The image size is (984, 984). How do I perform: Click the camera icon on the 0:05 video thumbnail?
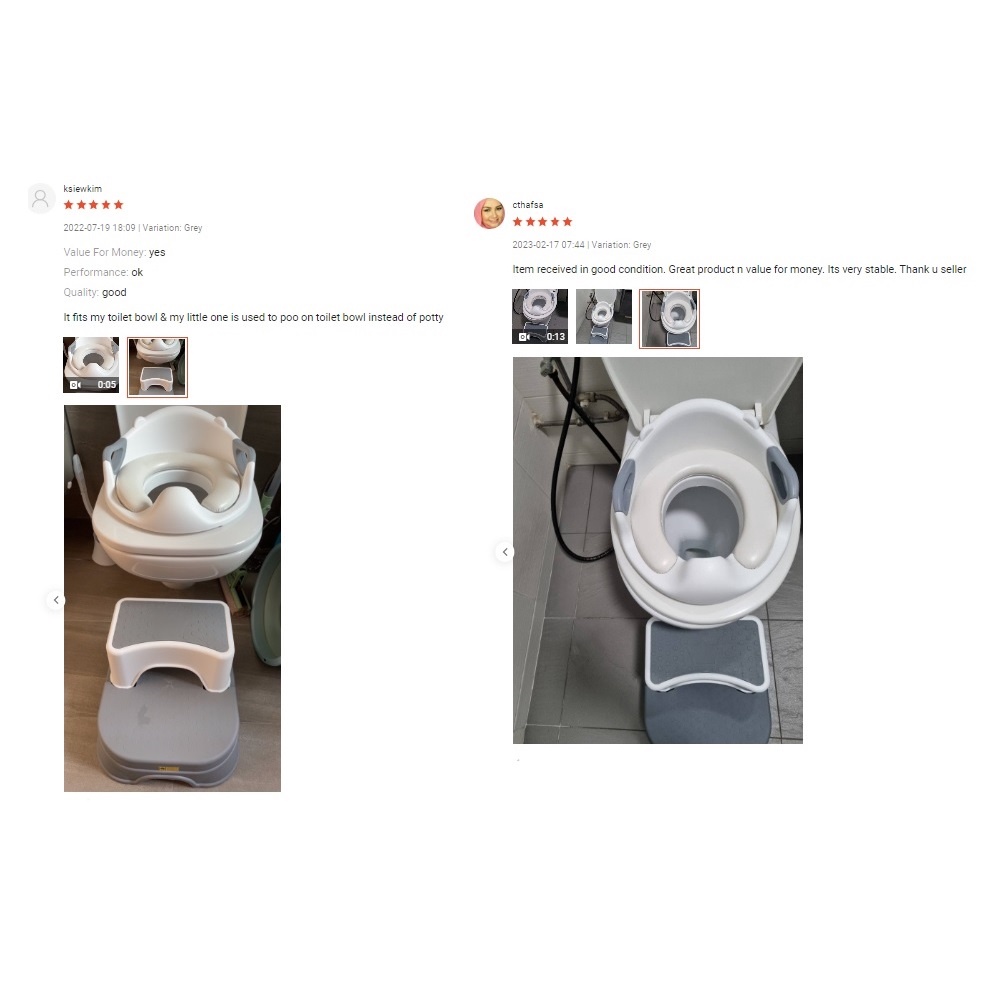[x=75, y=385]
